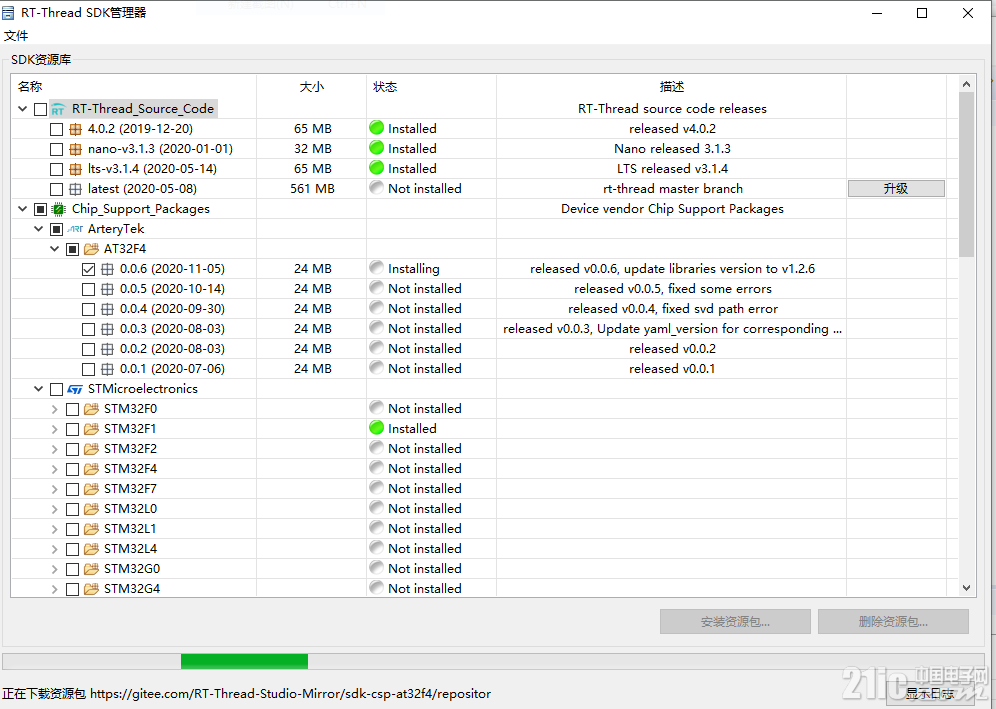Expand the STM32F0 tree node
Viewport: 996px width, 709px height.
55,409
